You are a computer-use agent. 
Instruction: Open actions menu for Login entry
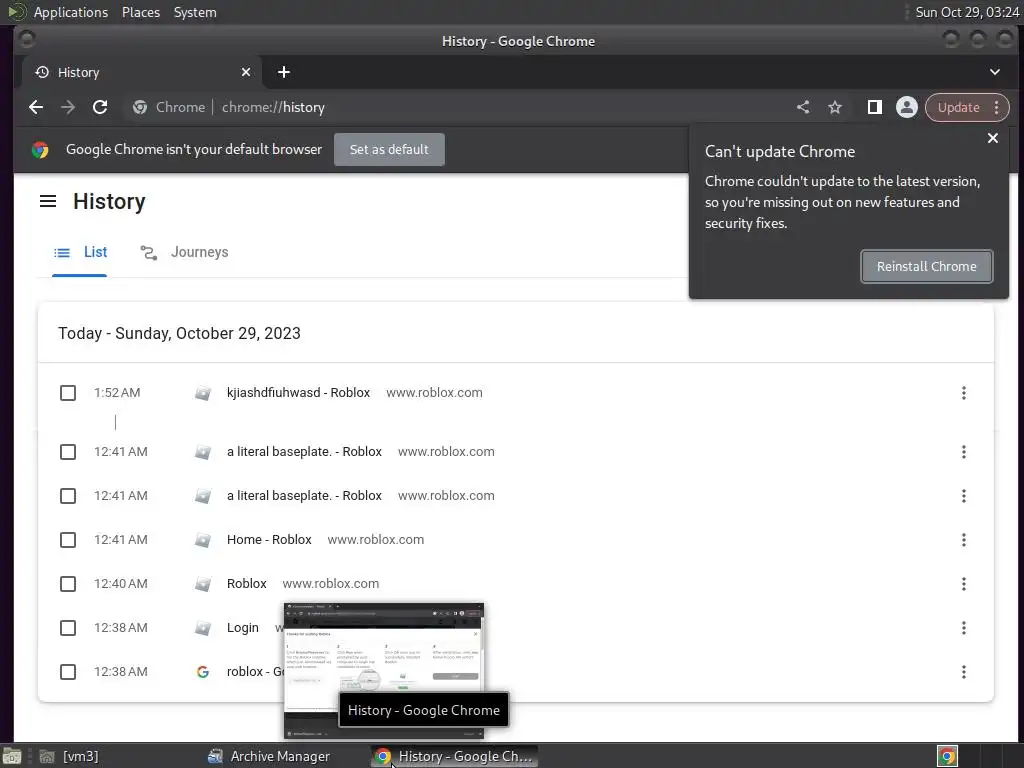point(963,628)
